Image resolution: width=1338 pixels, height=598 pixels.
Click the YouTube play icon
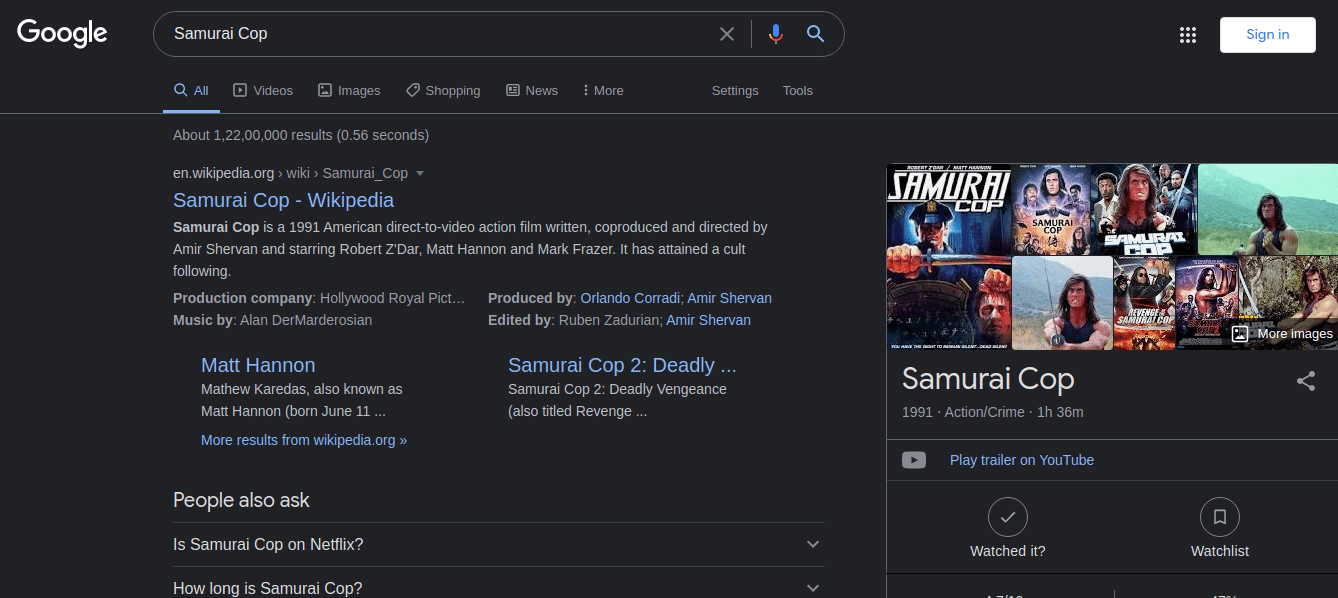[914, 460]
